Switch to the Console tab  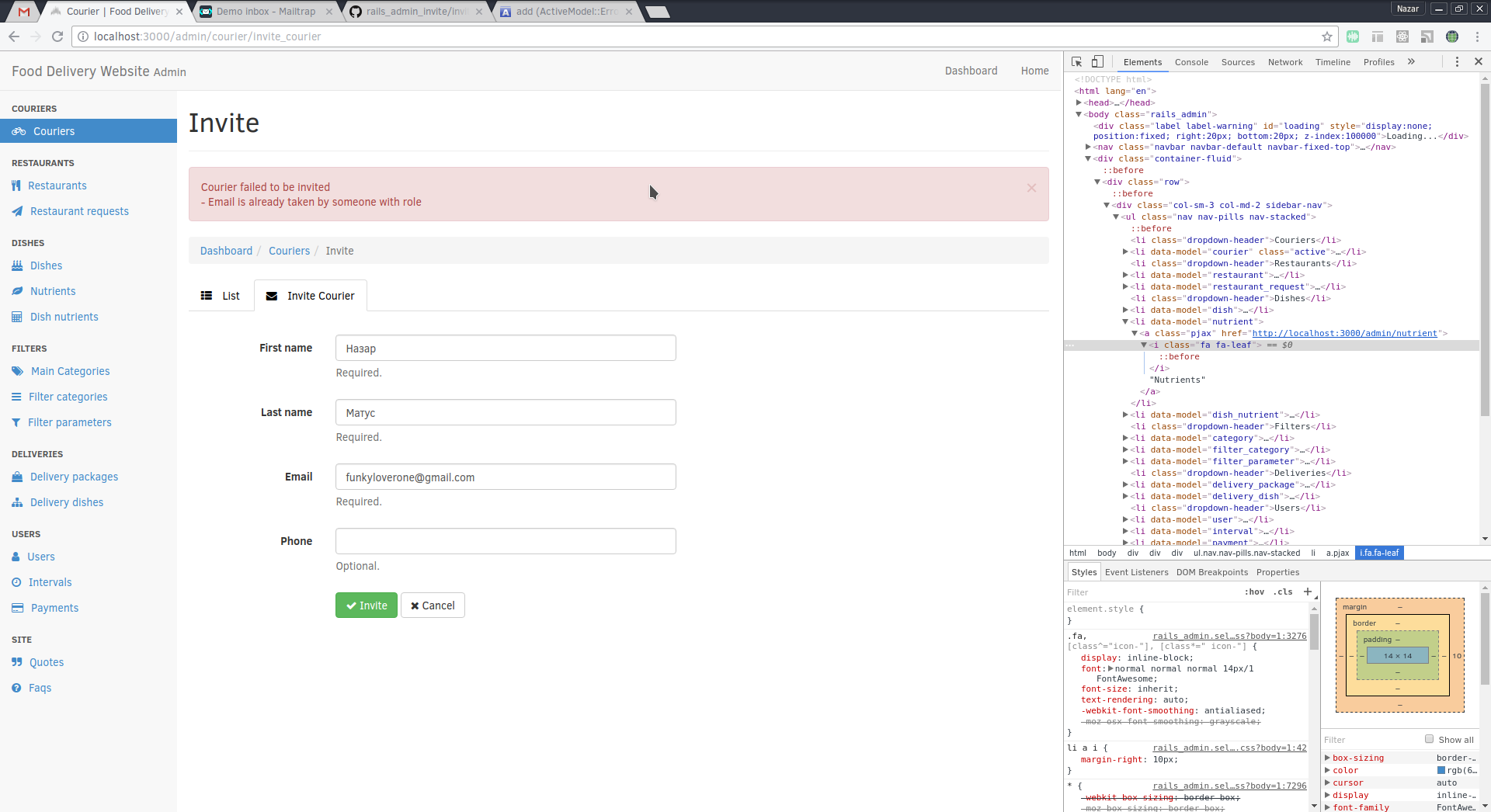pos(1191,62)
